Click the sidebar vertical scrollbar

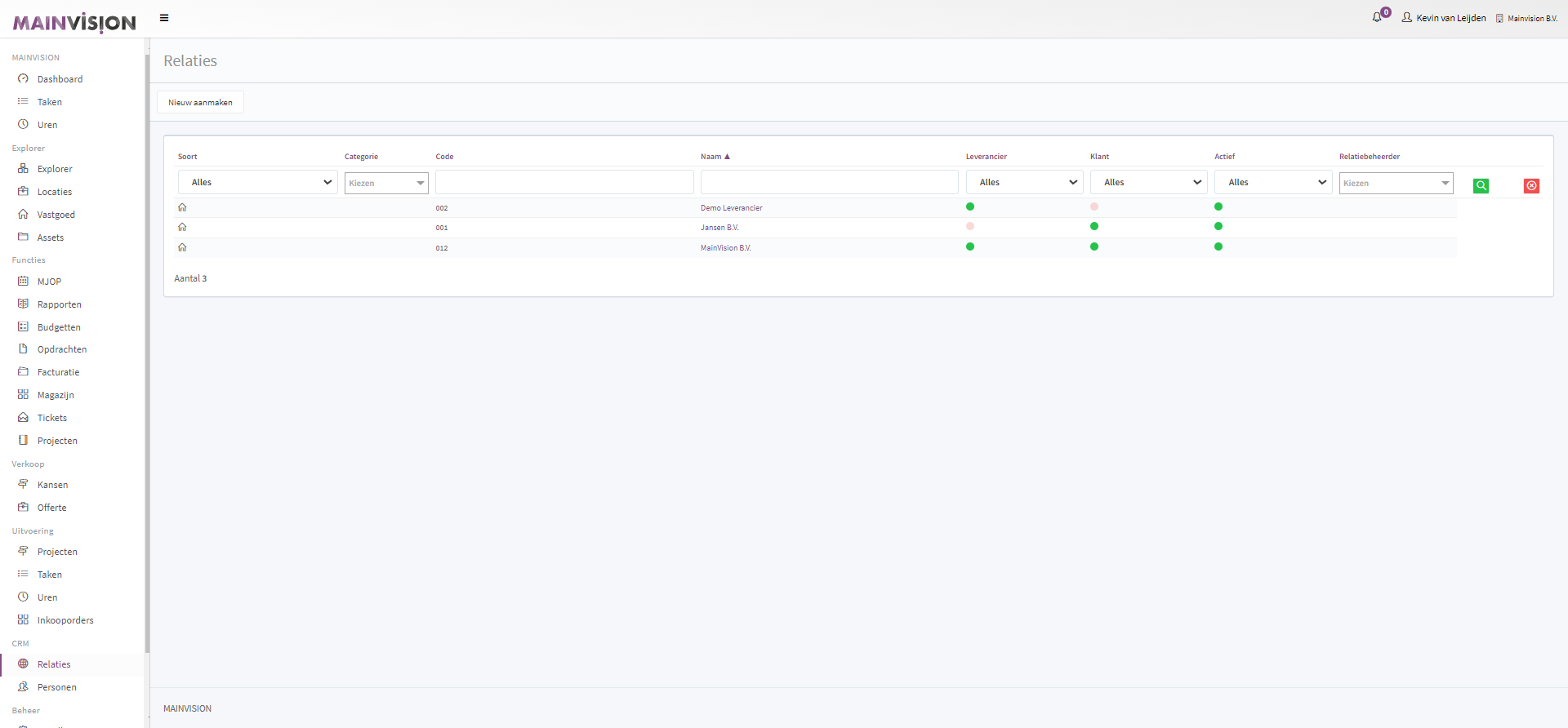click(x=147, y=351)
